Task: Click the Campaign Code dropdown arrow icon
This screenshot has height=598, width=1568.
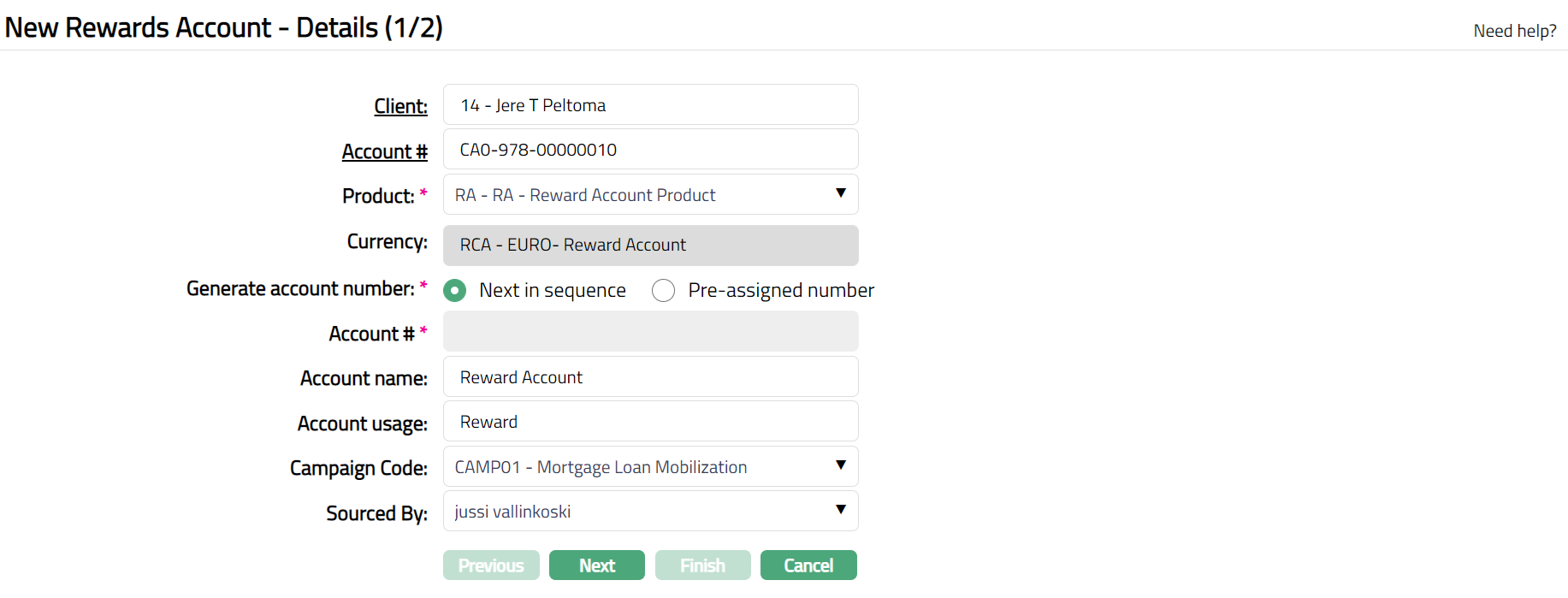Action: (841, 465)
